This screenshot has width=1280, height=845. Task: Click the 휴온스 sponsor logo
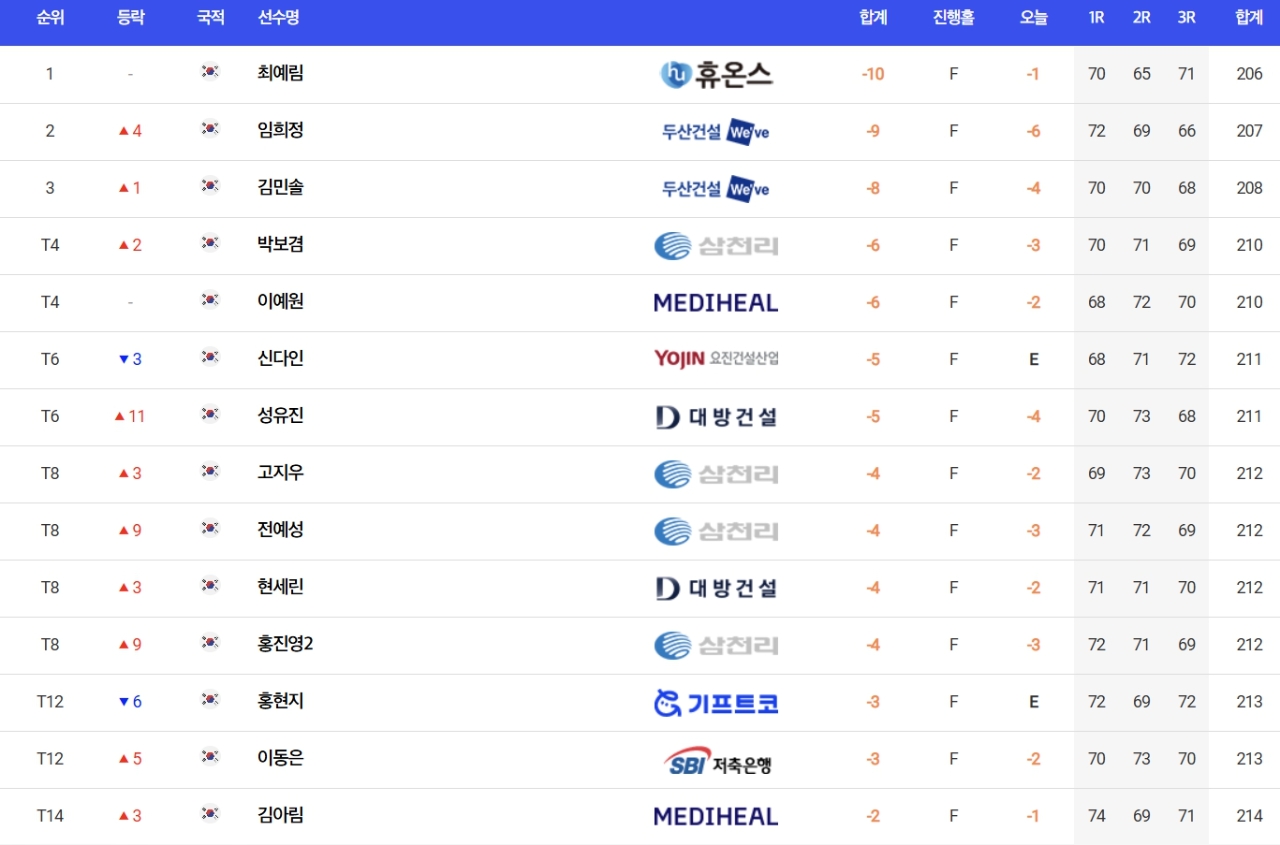716,74
